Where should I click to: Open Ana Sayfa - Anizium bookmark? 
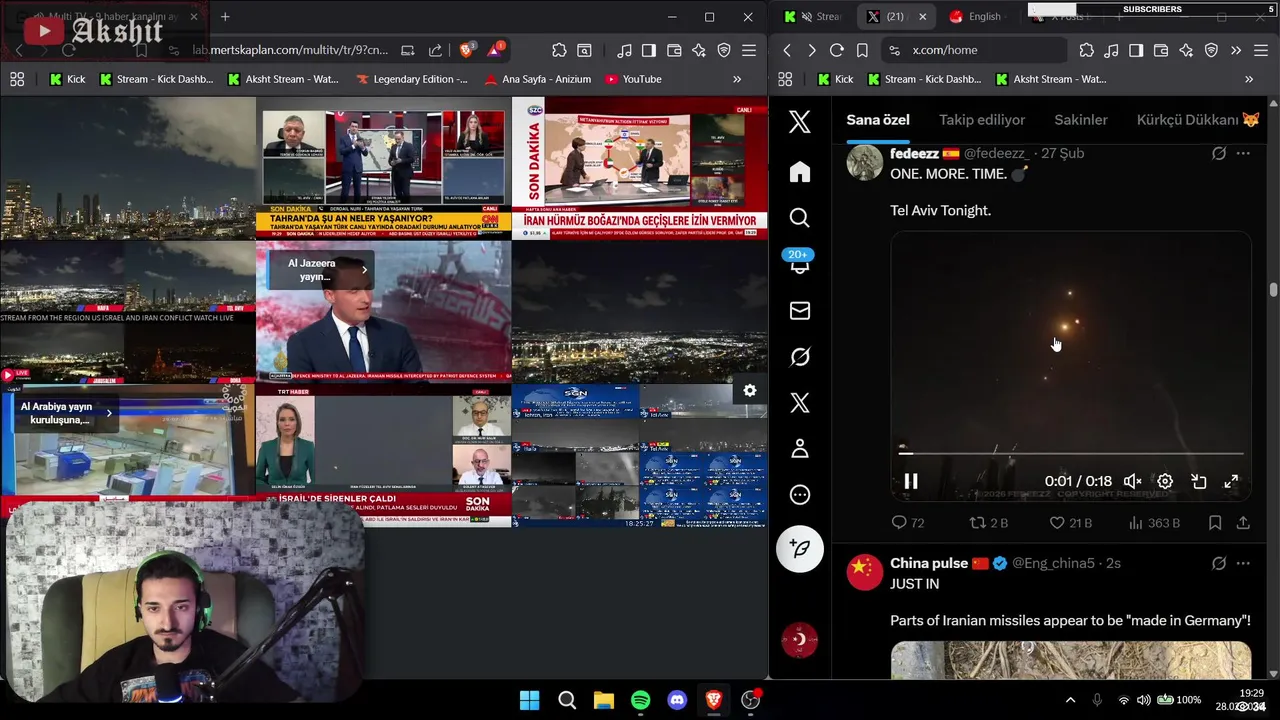pyautogui.click(x=538, y=79)
